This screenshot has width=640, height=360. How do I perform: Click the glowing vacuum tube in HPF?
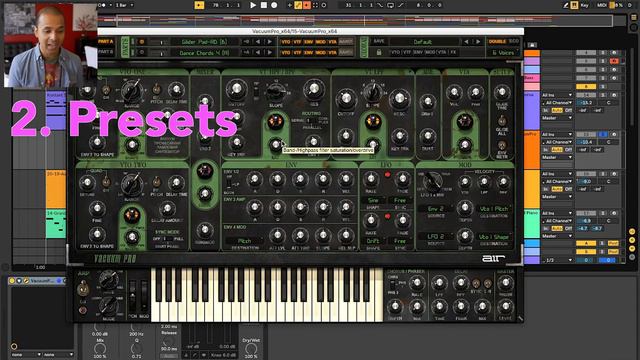tap(276, 121)
